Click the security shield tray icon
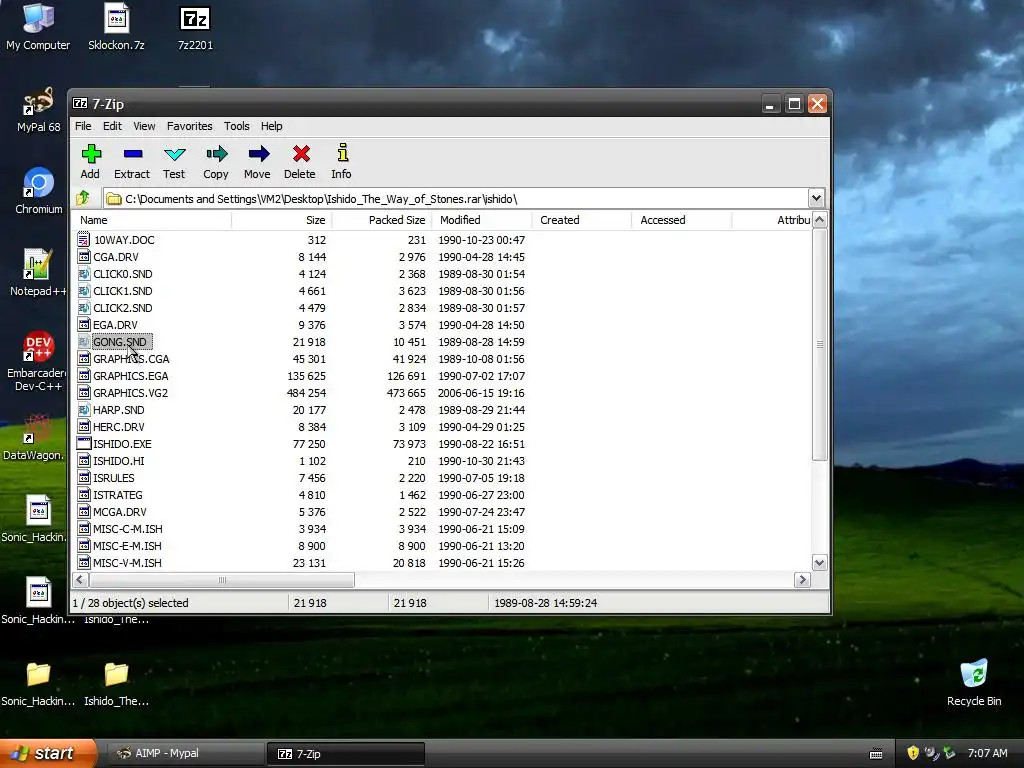1024x768 pixels. click(913, 753)
